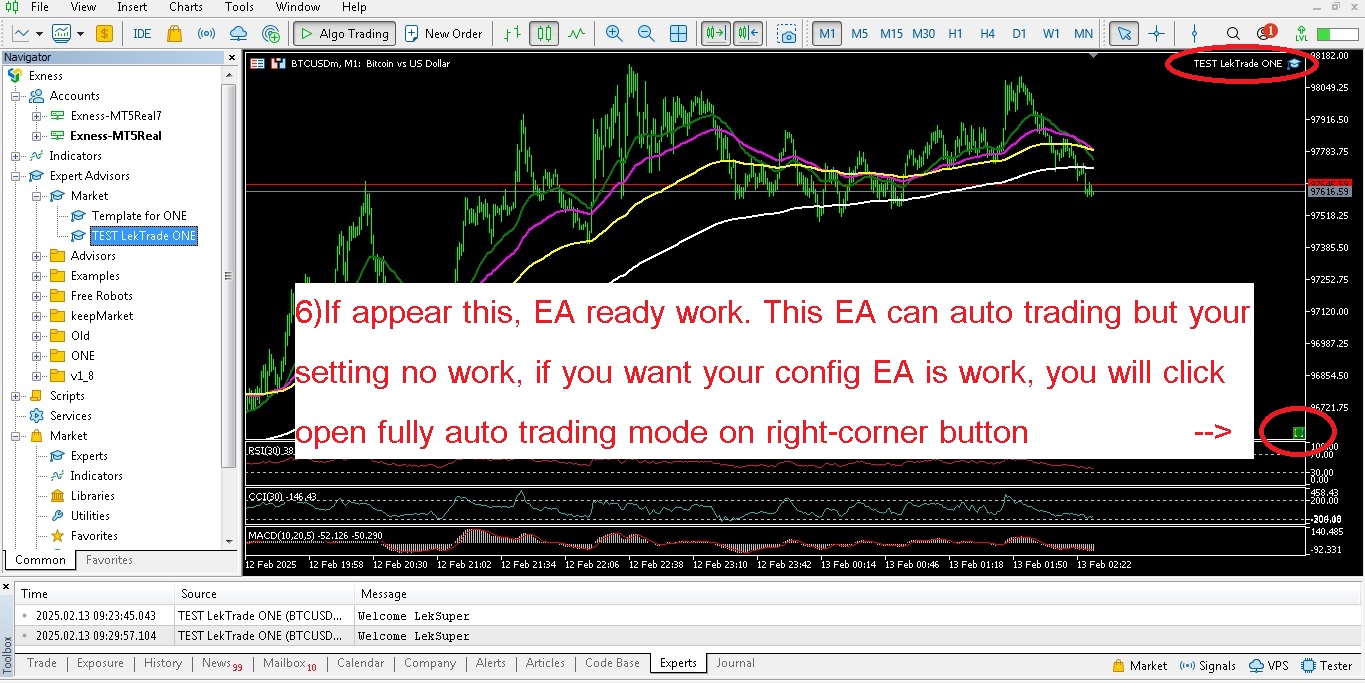The height and width of the screenshot is (683, 1365).
Task: Zoom out of the chart
Action: pos(646,33)
